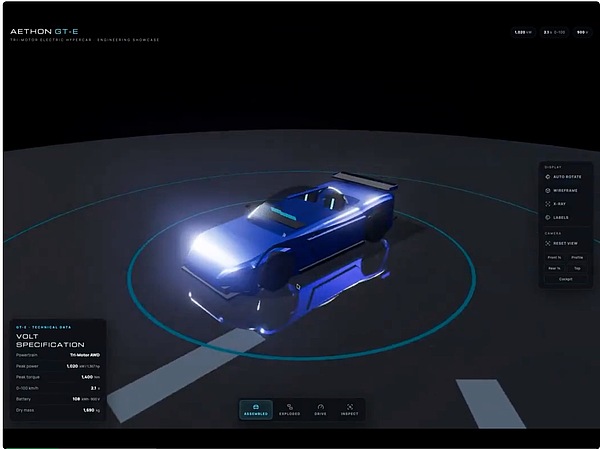Image resolution: width=600 pixels, height=449 pixels.
Task: Click the 900 V stat pill
Action: (582, 33)
